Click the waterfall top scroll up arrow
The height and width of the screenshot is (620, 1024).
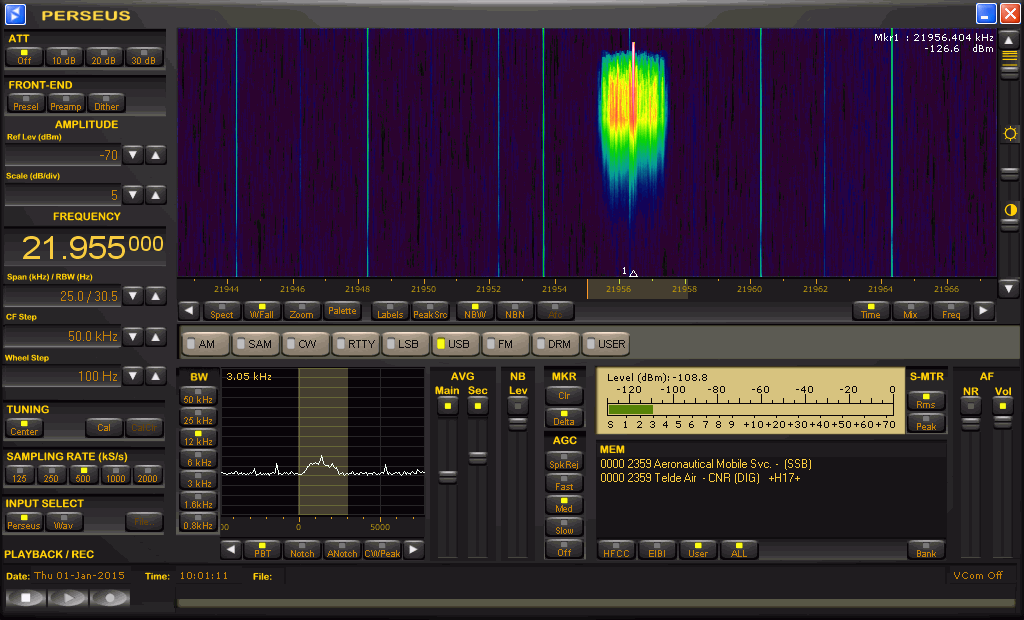pos(1009,40)
